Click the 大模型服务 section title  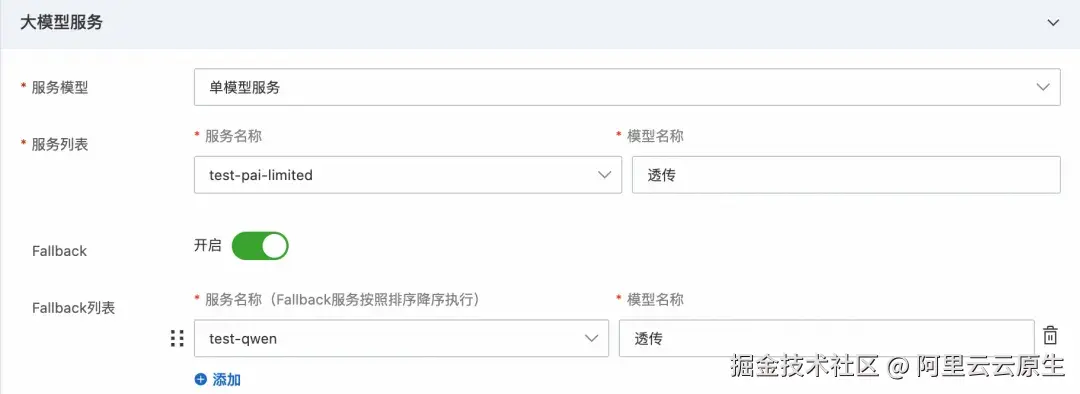[61, 23]
